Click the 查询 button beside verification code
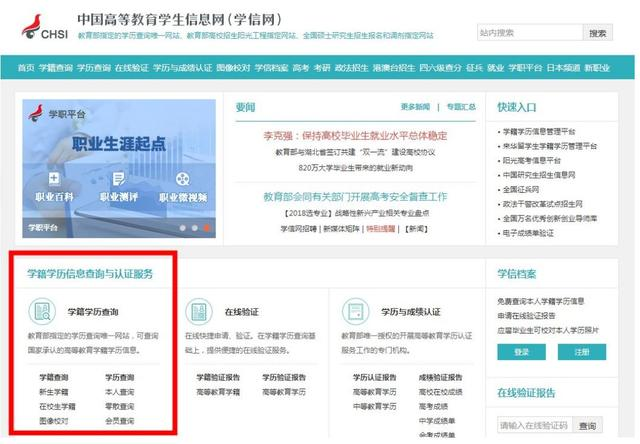 point(587,426)
